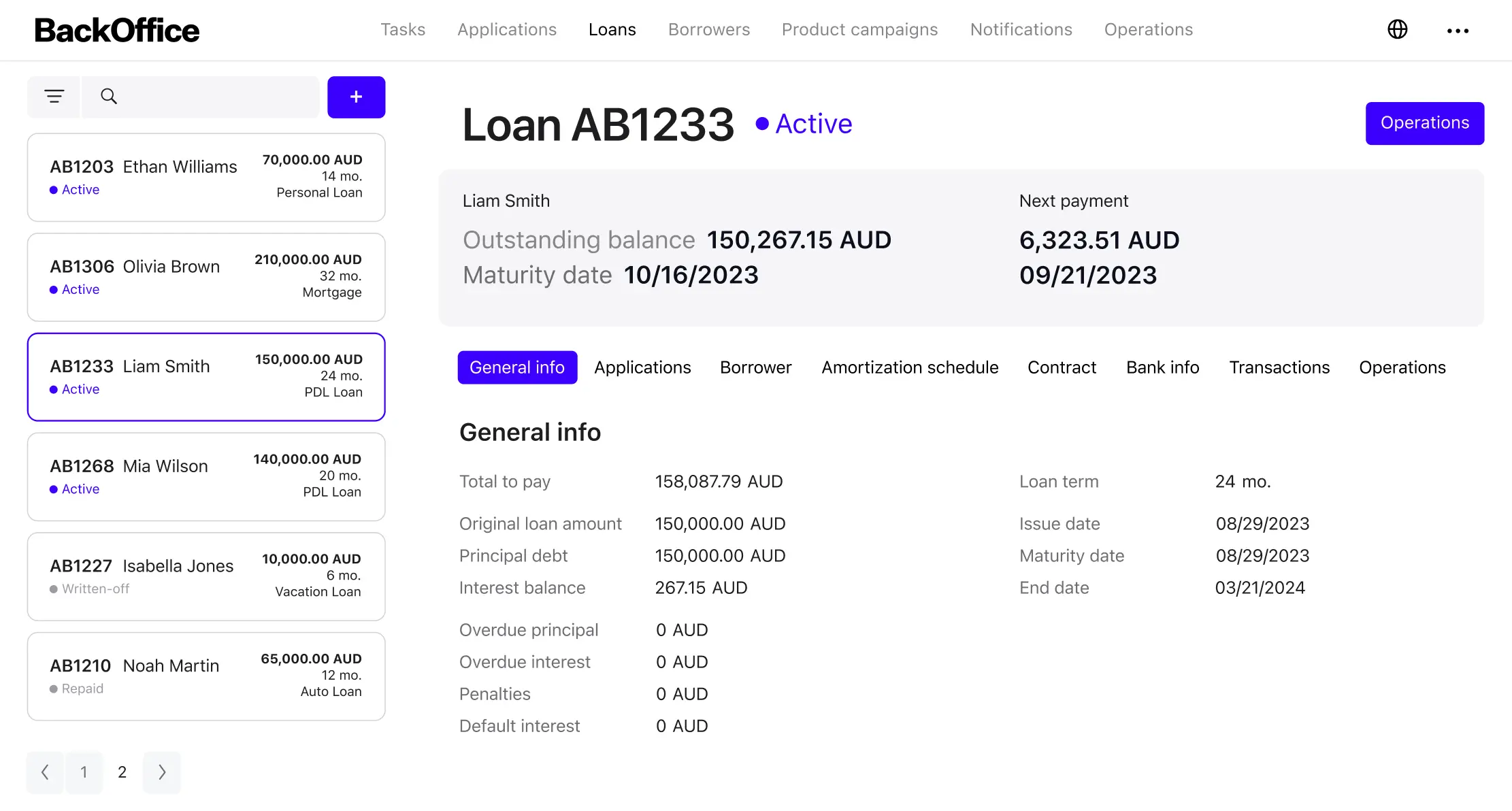Select loan AB1203 Ethan Williams card
The height and width of the screenshot is (811, 1512).
pos(206,177)
